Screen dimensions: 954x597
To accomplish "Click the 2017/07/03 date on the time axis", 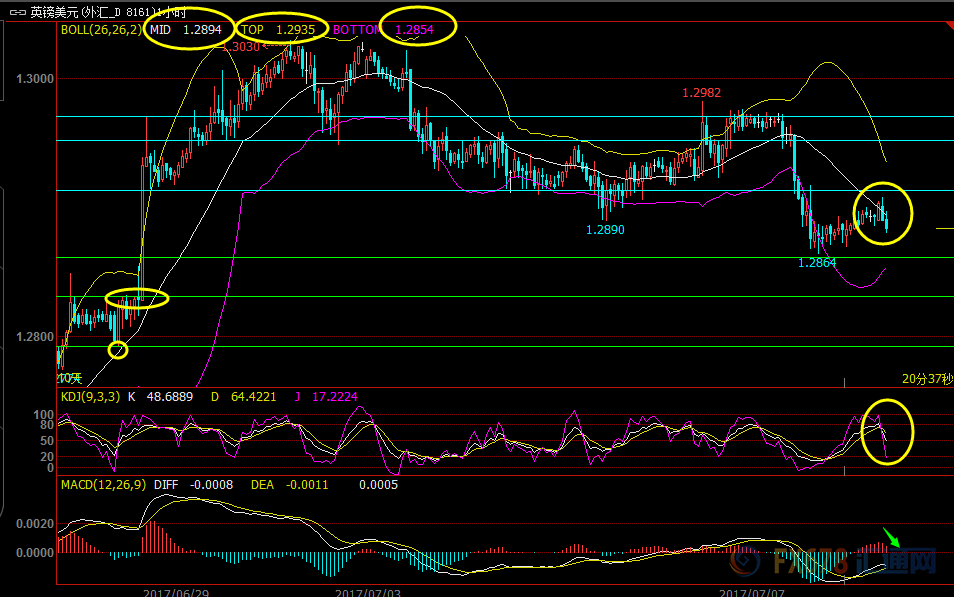I will pos(368,593).
